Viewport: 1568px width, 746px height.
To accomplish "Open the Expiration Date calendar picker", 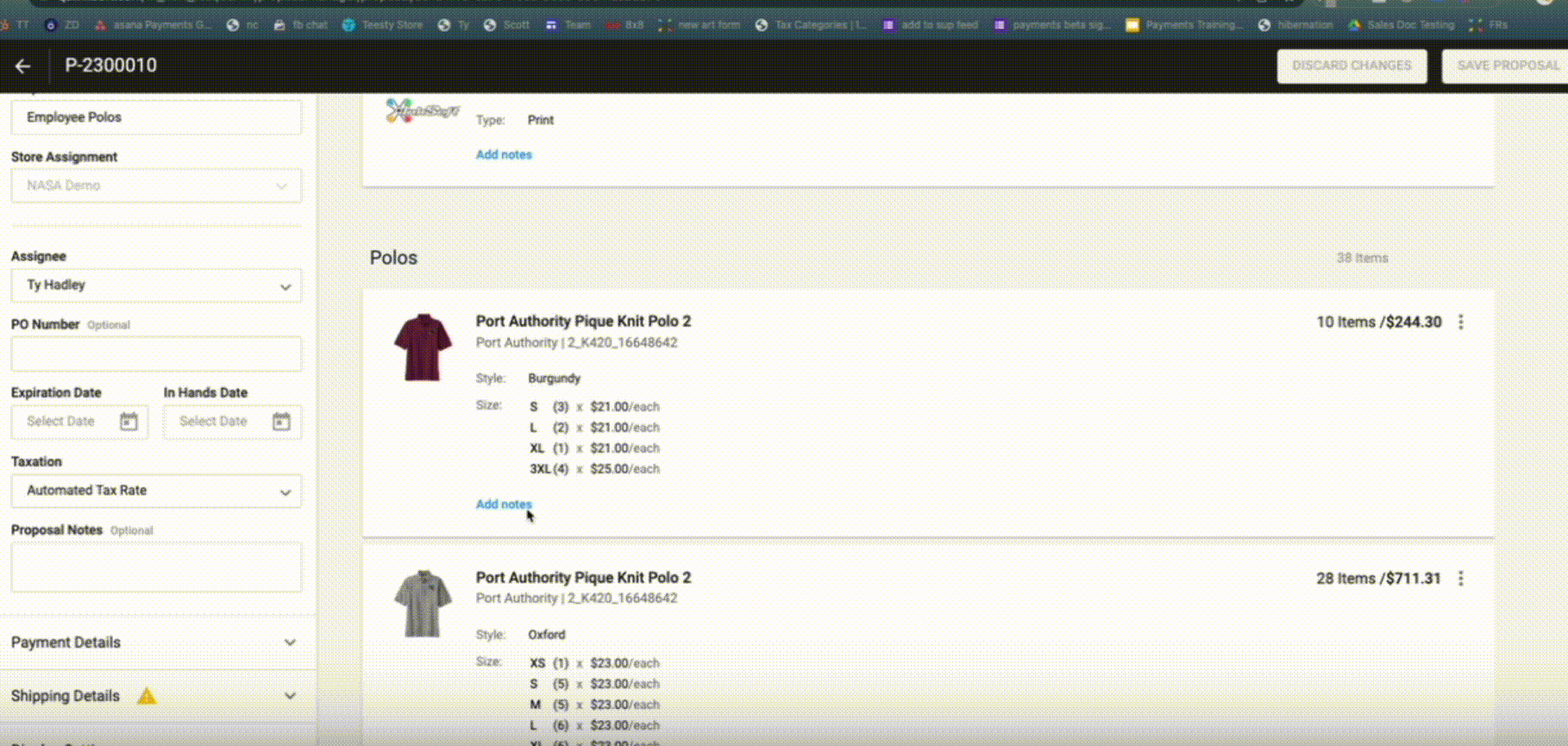I will (129, 422).
